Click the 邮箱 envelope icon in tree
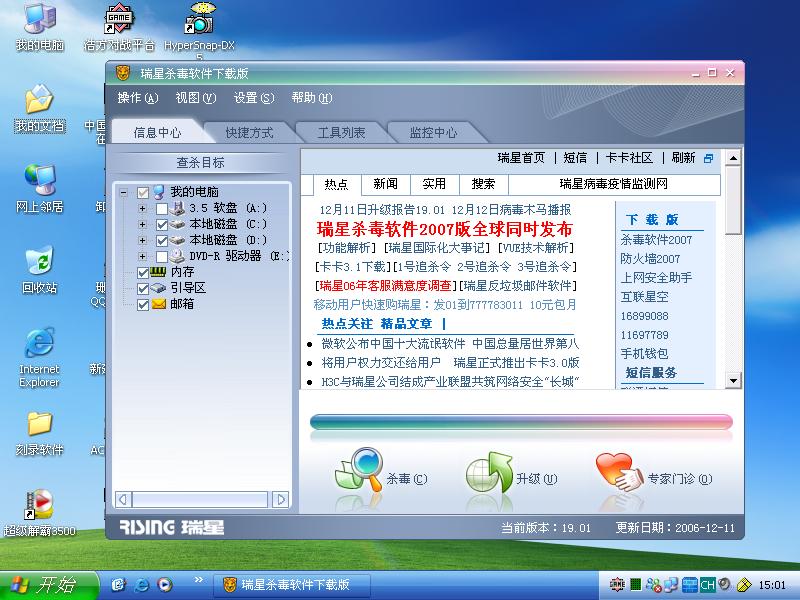The width and height of the screenshot is (800, 600). (159, 304)
